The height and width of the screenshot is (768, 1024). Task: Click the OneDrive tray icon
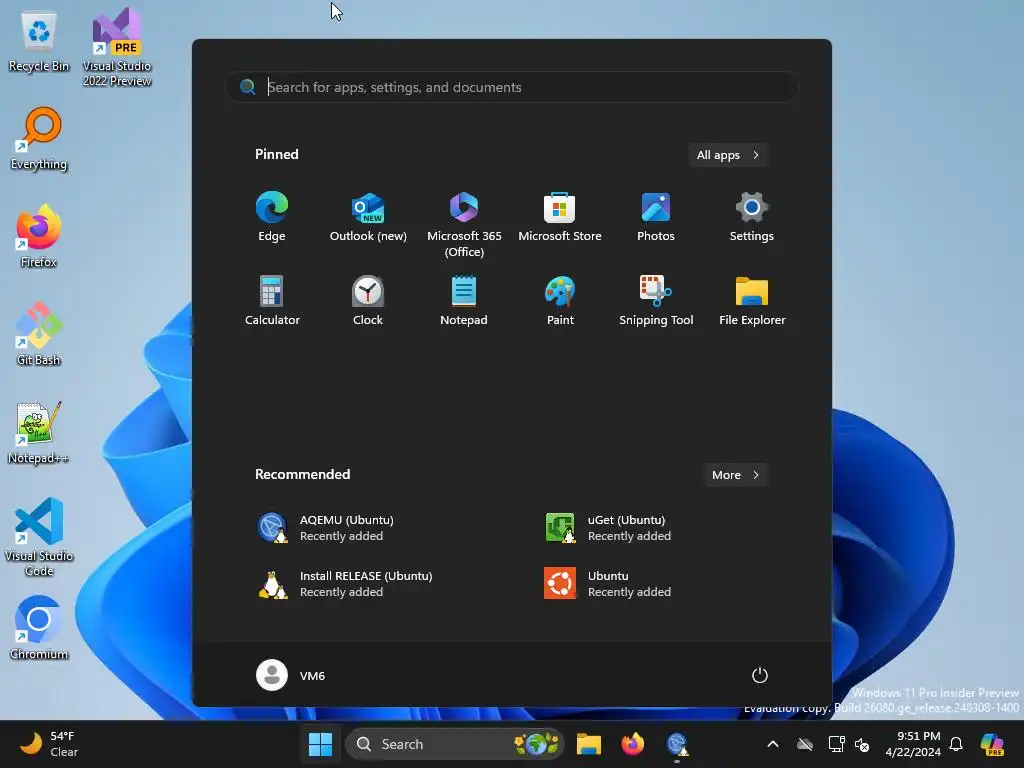click(x=805, y=744)
